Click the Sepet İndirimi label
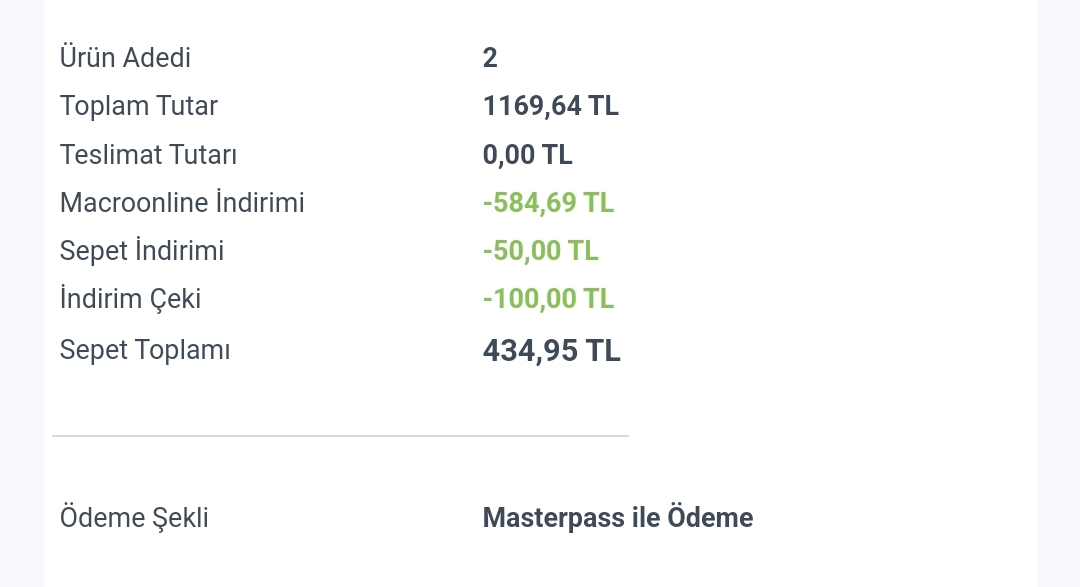The width and height of the screenshot is (1080, 587). (142, 251)
